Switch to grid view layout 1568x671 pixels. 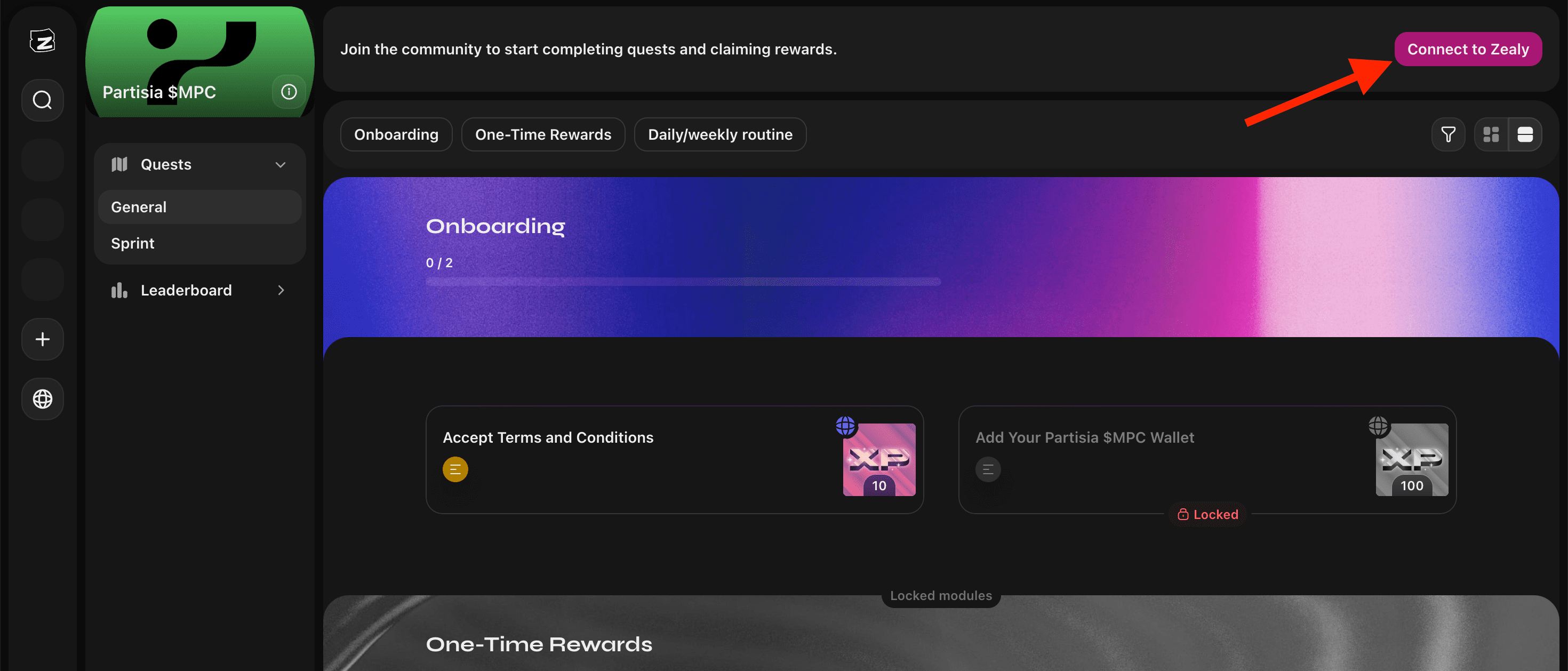pos(1491,134)
